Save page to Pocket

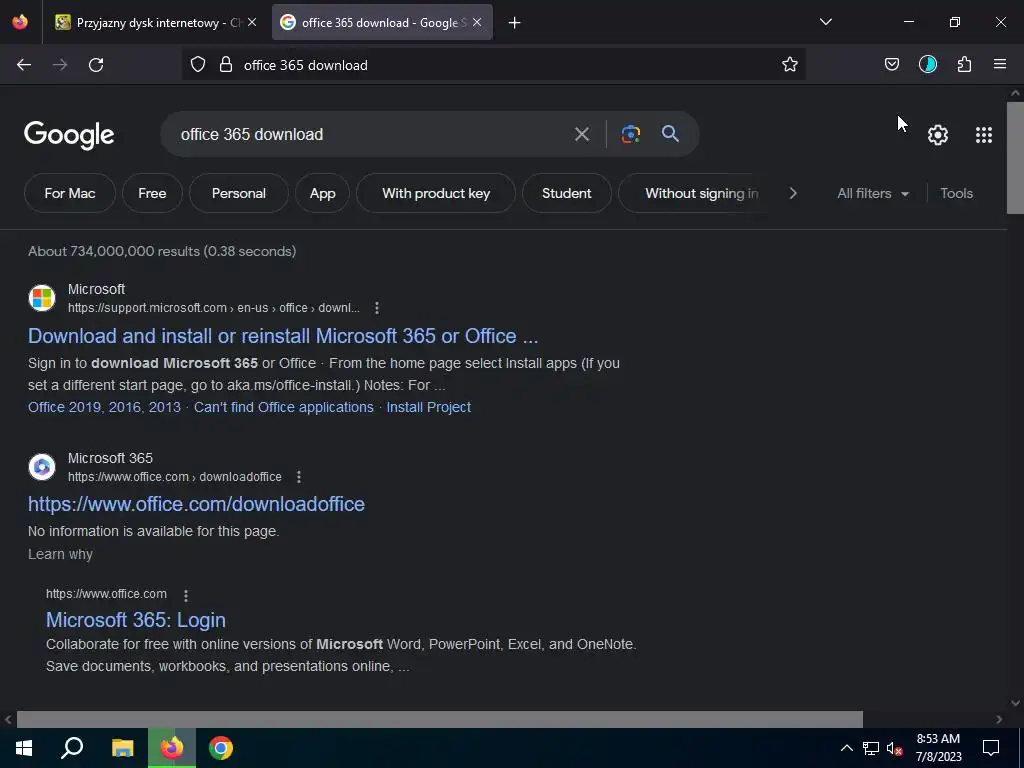click(891, 64)
